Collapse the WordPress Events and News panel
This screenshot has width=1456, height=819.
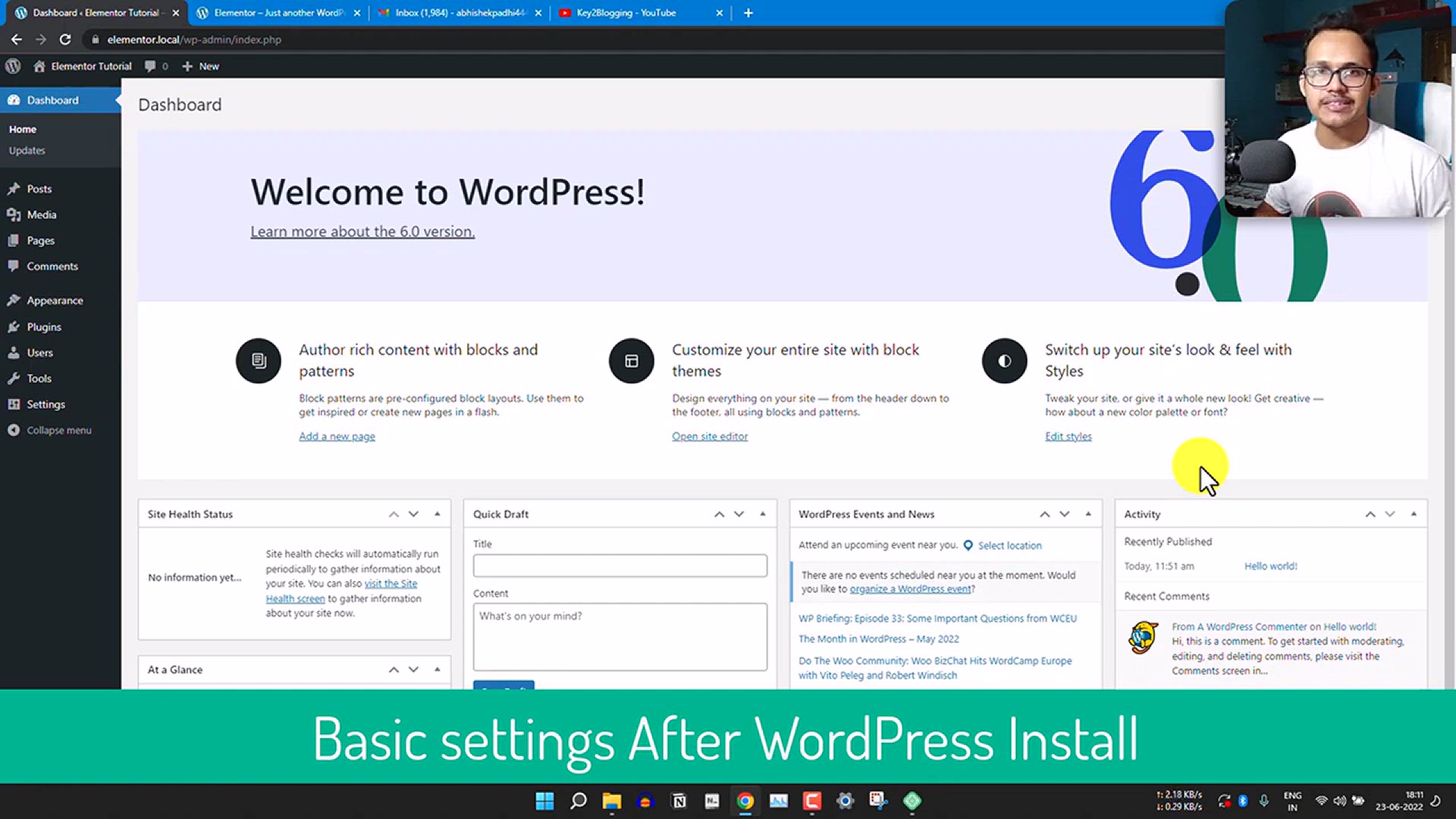pos(1088,514)
